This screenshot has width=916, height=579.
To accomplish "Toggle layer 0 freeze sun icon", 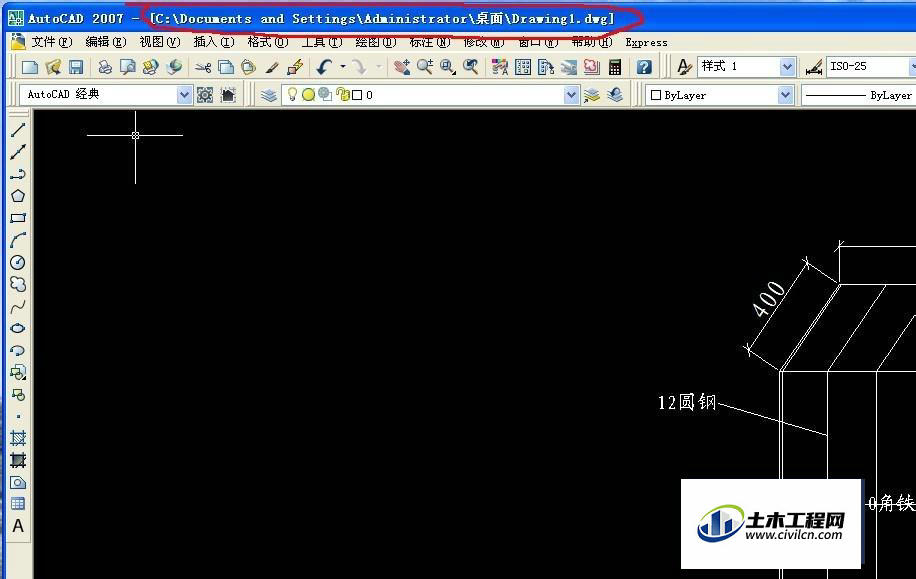I will (308, 95).
